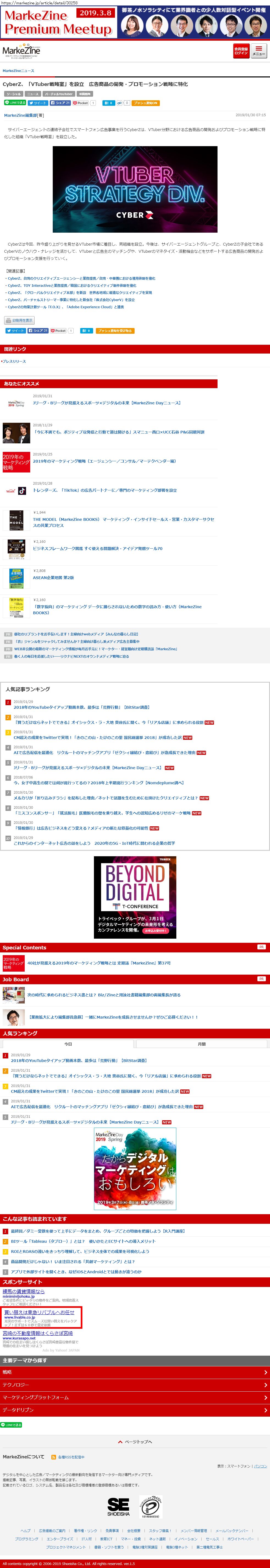Click the BEYOND DIGITAL T-CONFERENCE banner
270x1568 pixels.
pos(135,897)
